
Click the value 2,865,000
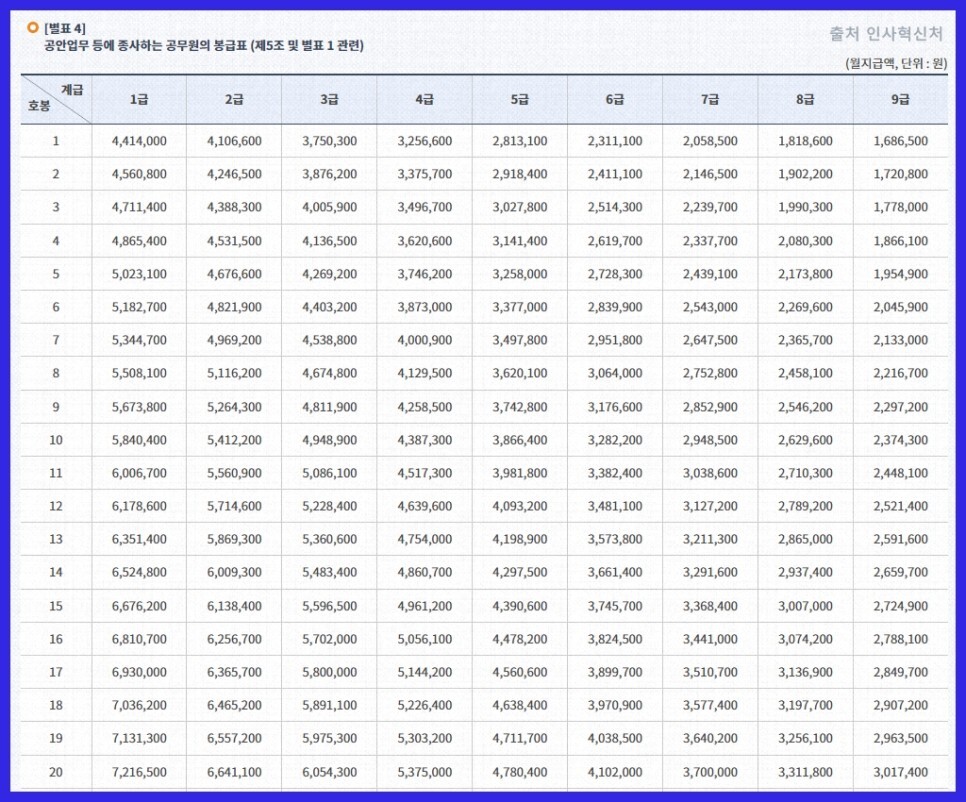[805, 540]
